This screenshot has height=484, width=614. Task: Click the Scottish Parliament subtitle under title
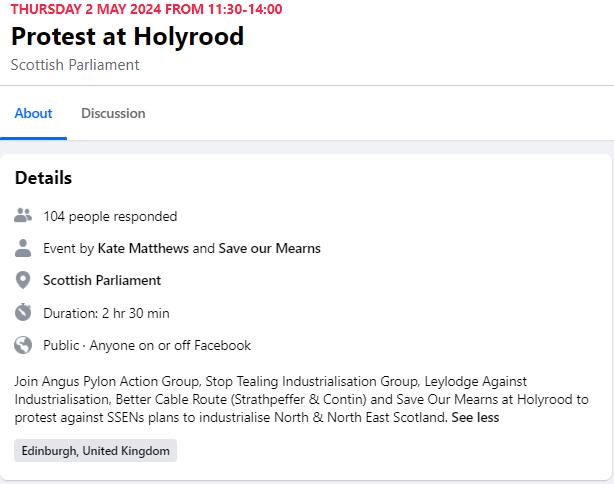click(75, 65)
